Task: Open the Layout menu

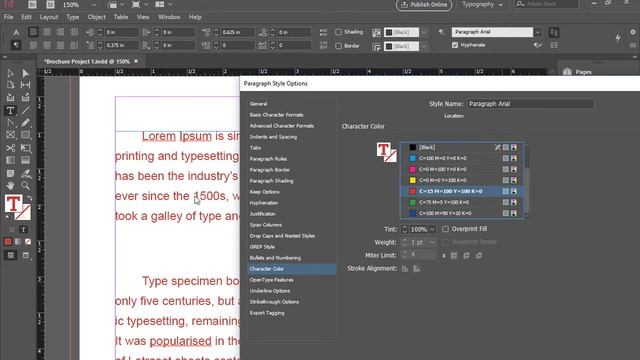Action: tap(49, 17)
